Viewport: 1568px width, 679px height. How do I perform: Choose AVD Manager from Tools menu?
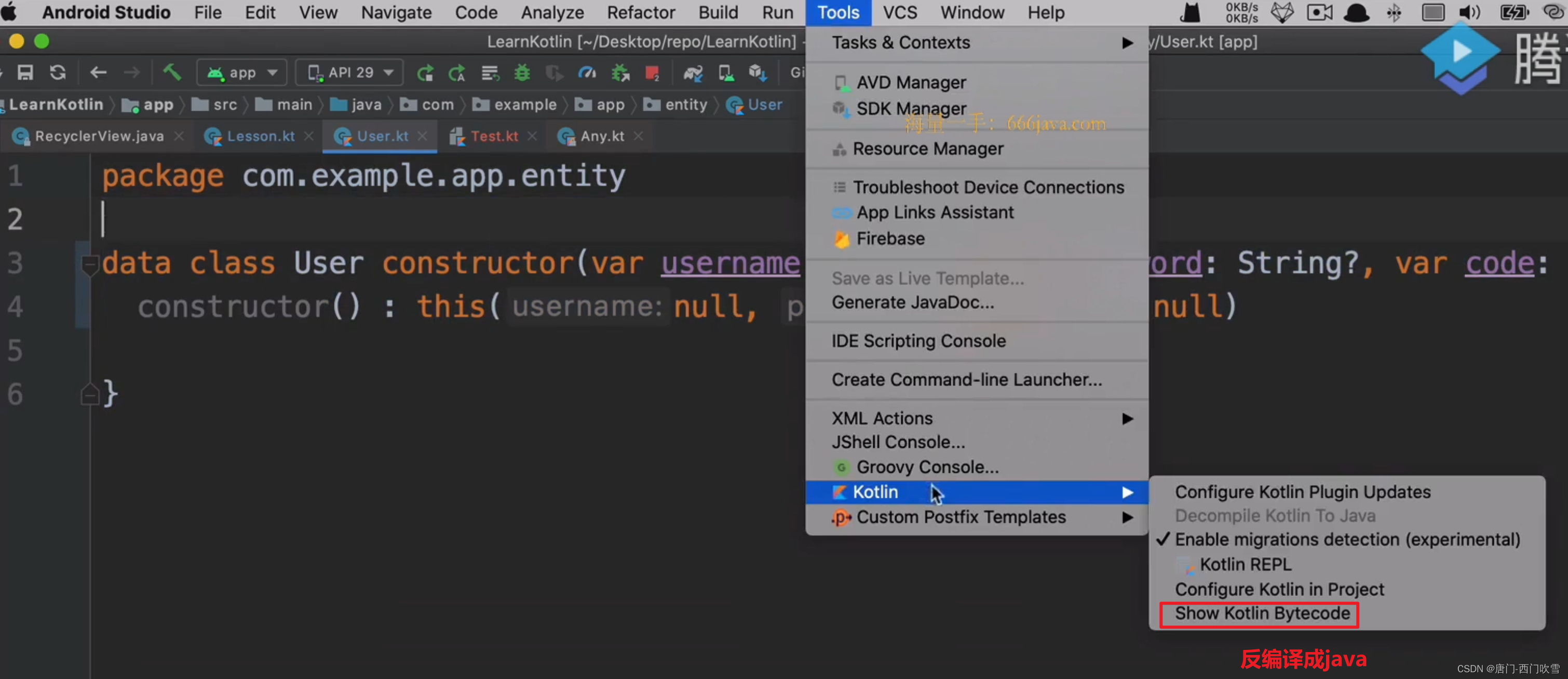coord(911,82)
